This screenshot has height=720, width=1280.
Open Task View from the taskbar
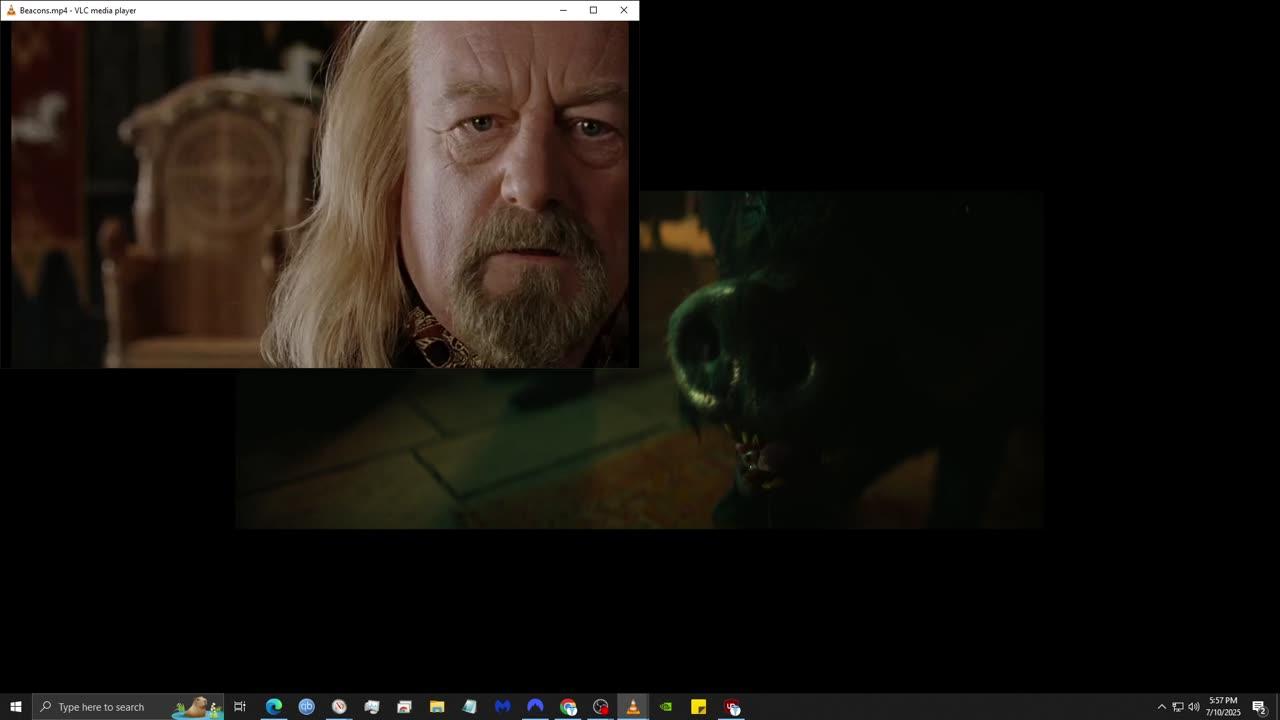tap(240, 707)
